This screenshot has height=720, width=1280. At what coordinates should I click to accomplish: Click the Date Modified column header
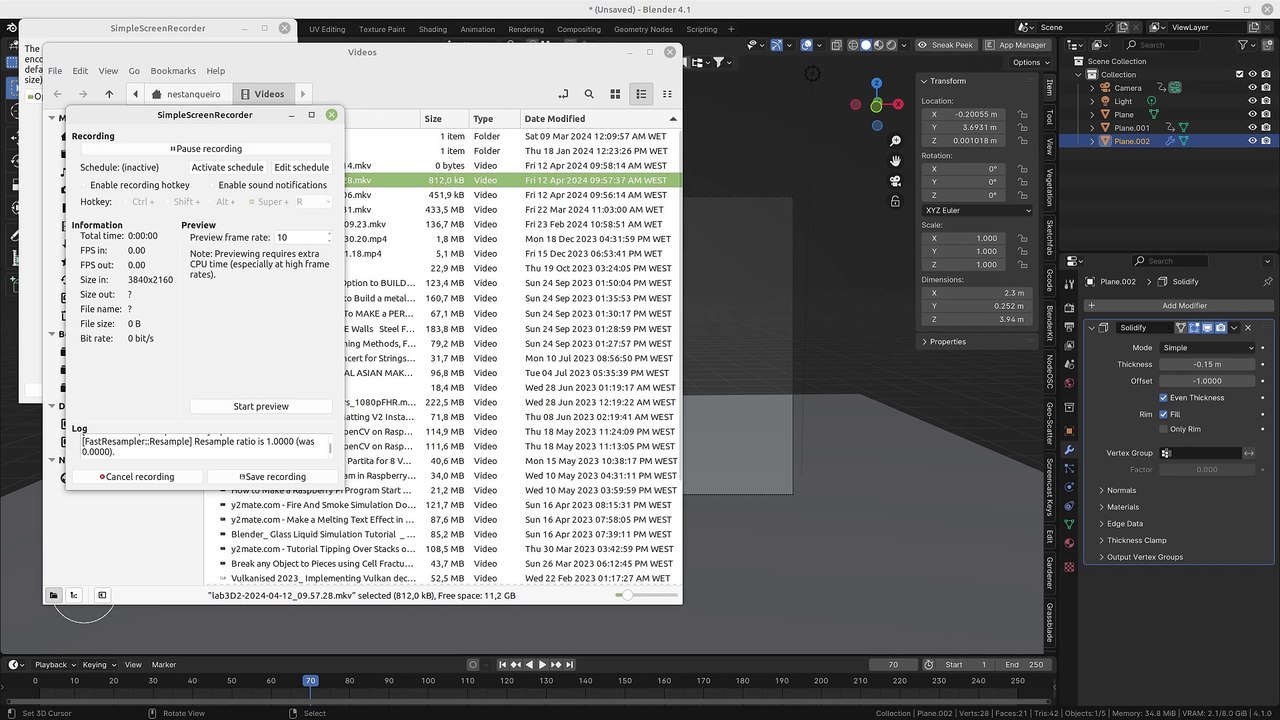click(x=600, y=119)
